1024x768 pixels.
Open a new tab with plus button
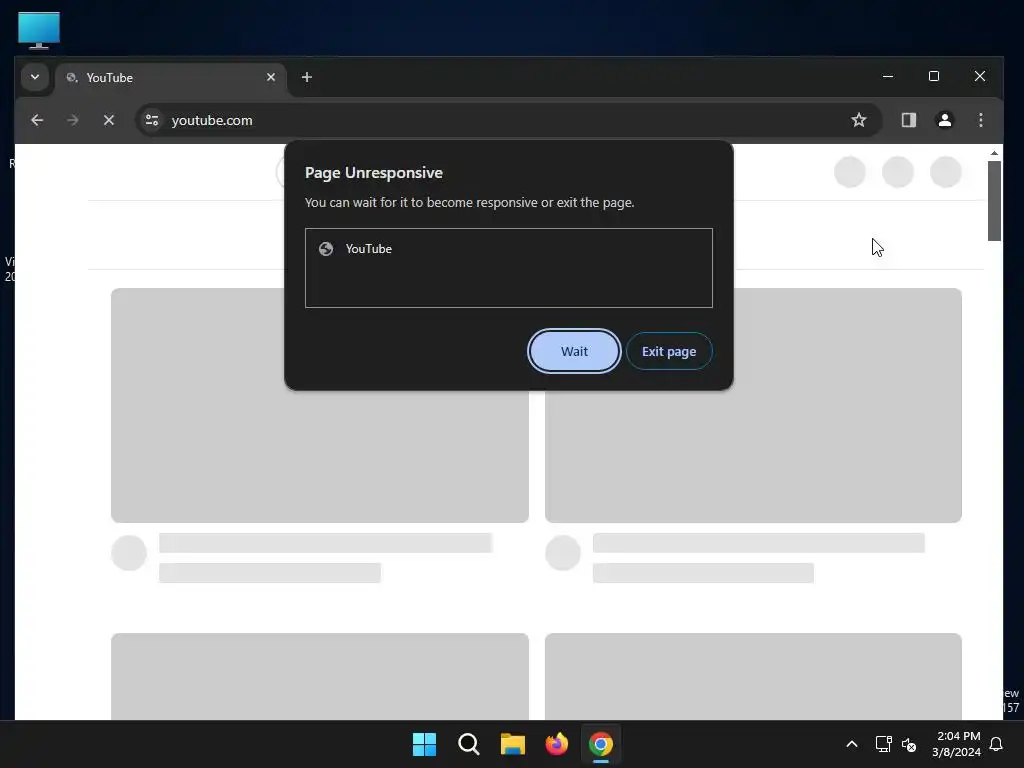pyautogui.click(x=307, y=77)
